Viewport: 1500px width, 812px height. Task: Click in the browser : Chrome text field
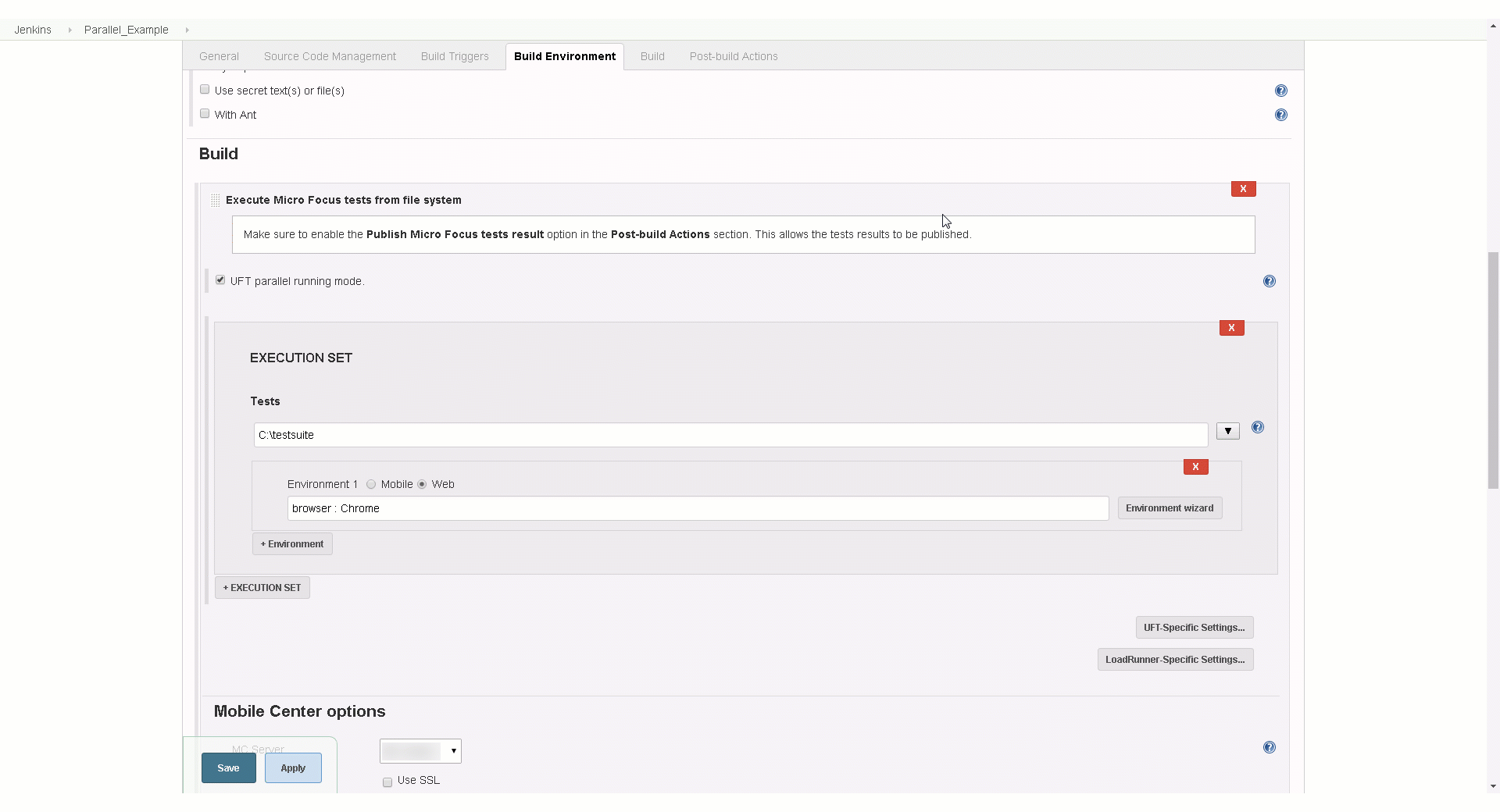697,508
